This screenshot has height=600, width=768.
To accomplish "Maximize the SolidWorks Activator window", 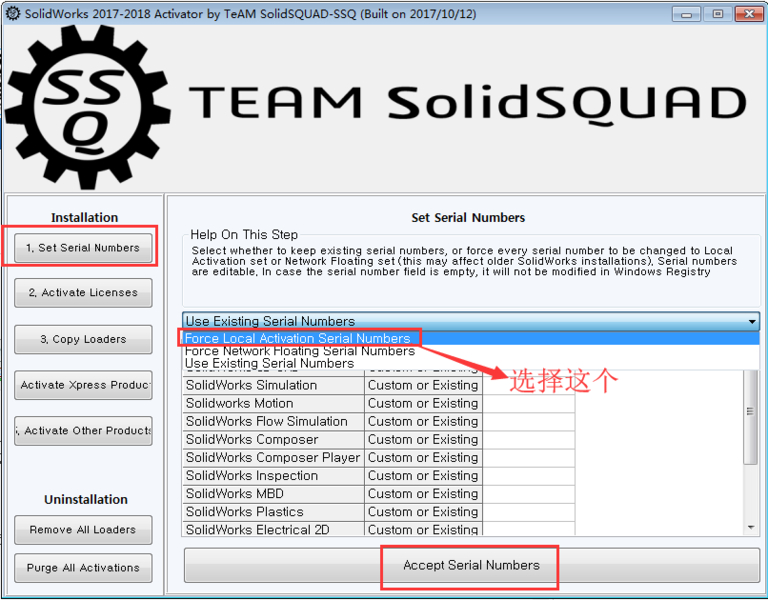I will pos(718,14).
